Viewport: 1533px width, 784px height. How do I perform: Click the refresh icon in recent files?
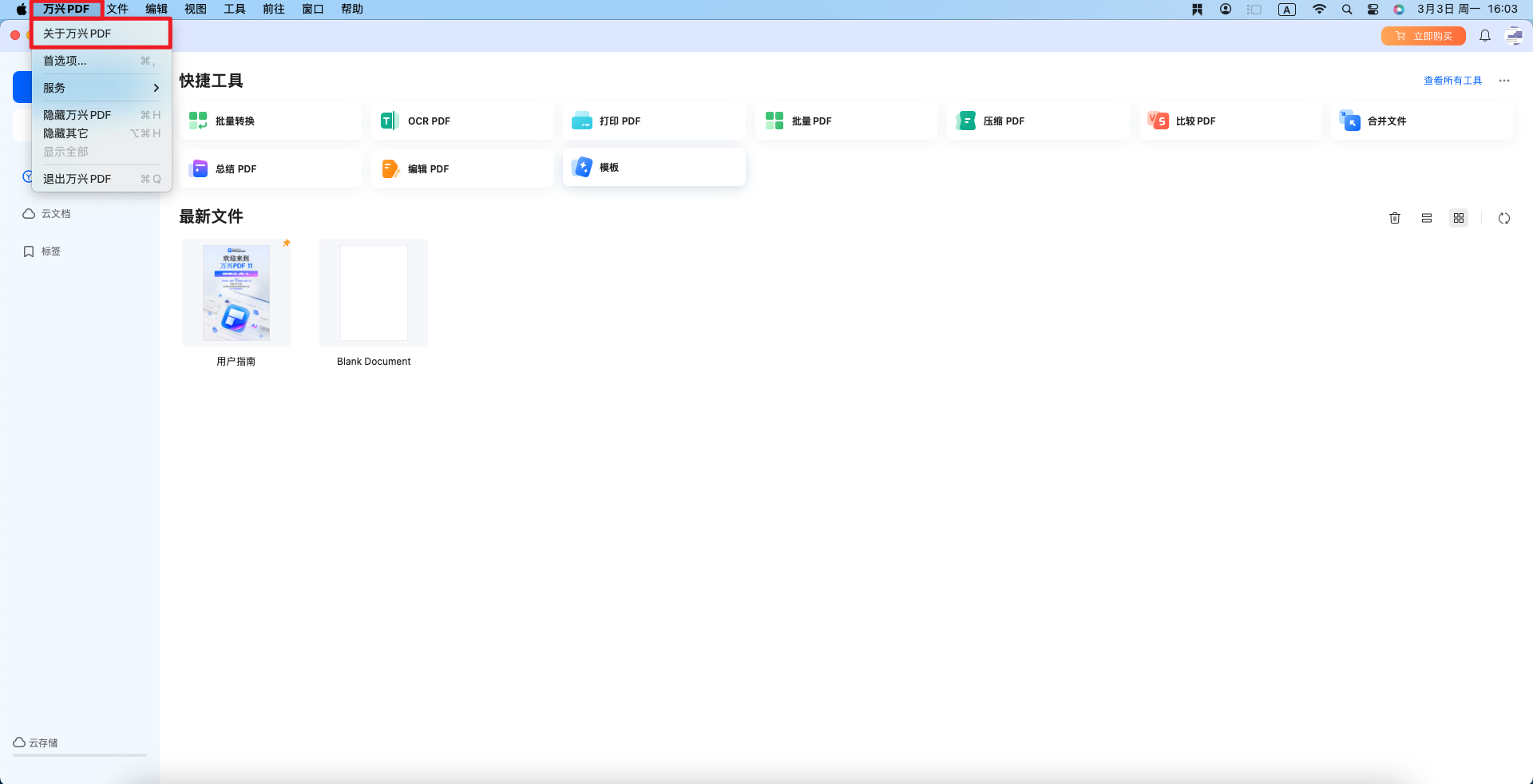(1503, 218)
